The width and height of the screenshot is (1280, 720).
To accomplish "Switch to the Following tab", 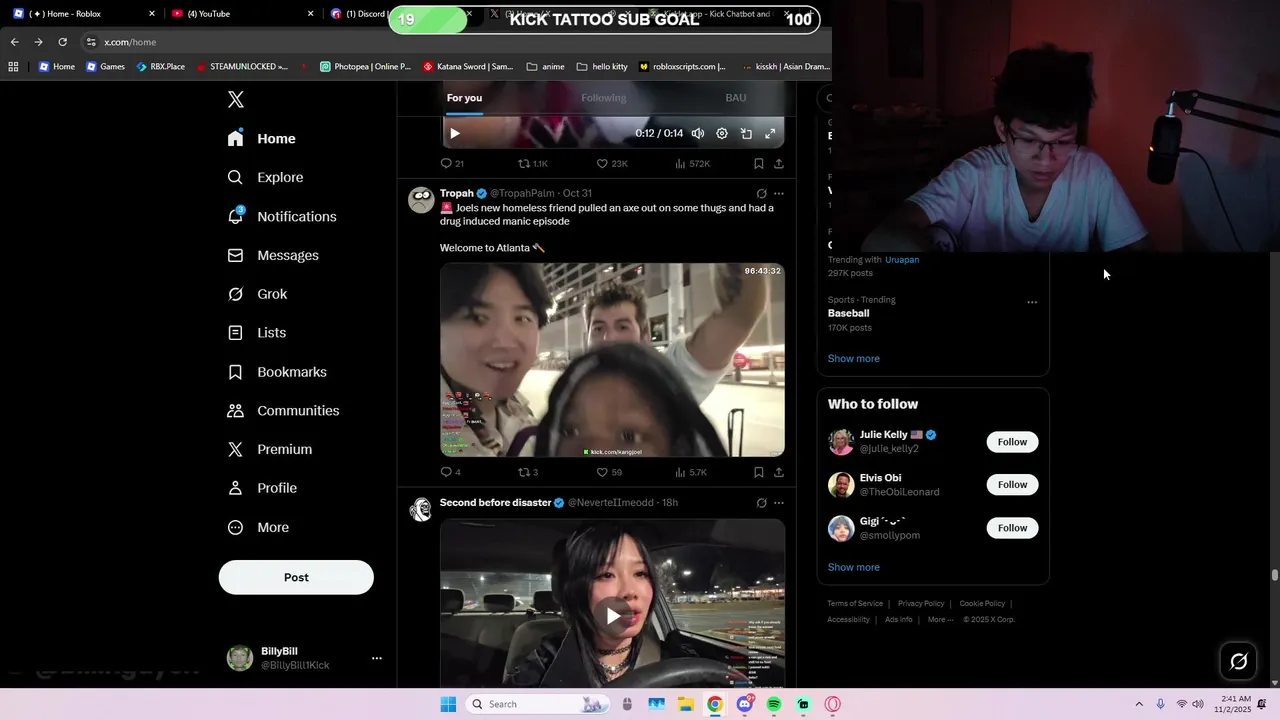I will (x=604, y=98).
